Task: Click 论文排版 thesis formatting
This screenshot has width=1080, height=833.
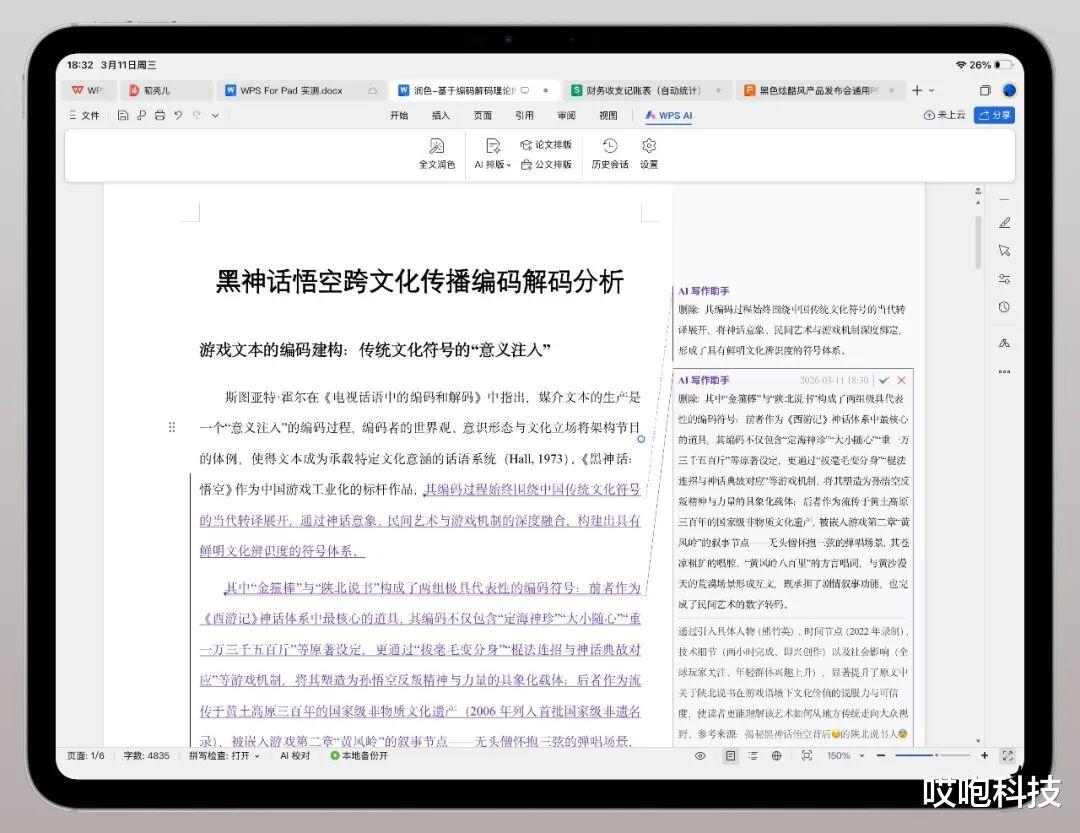Action: point(546,145)
